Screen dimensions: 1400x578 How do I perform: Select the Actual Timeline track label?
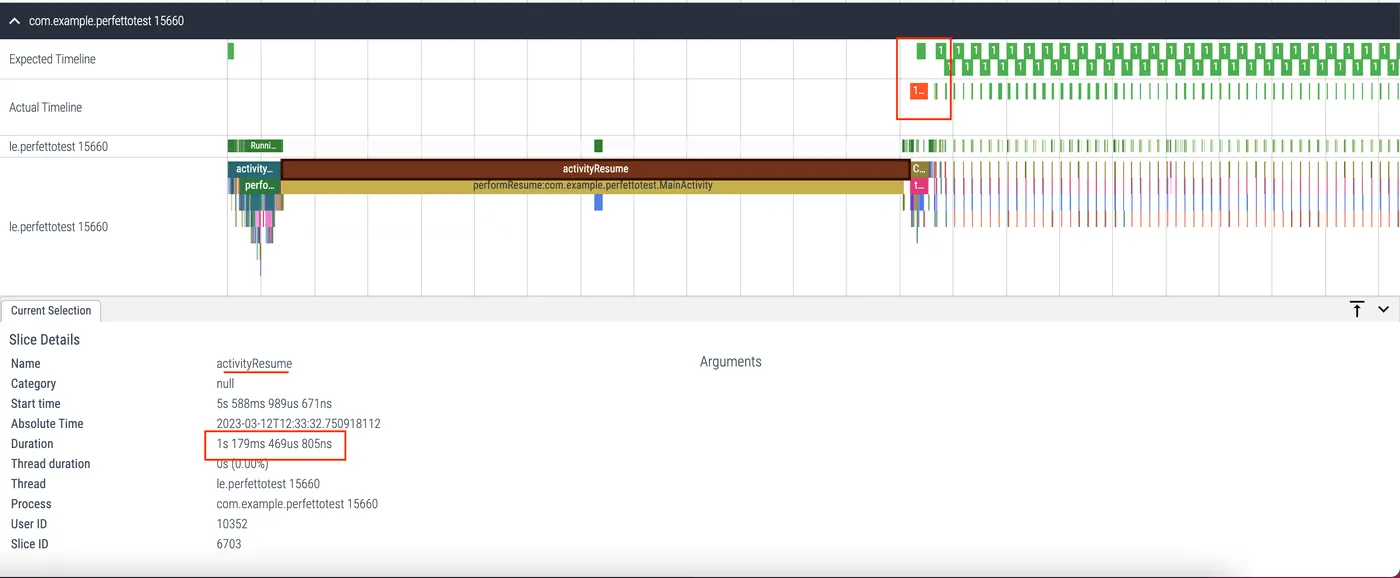click(45, 107)
